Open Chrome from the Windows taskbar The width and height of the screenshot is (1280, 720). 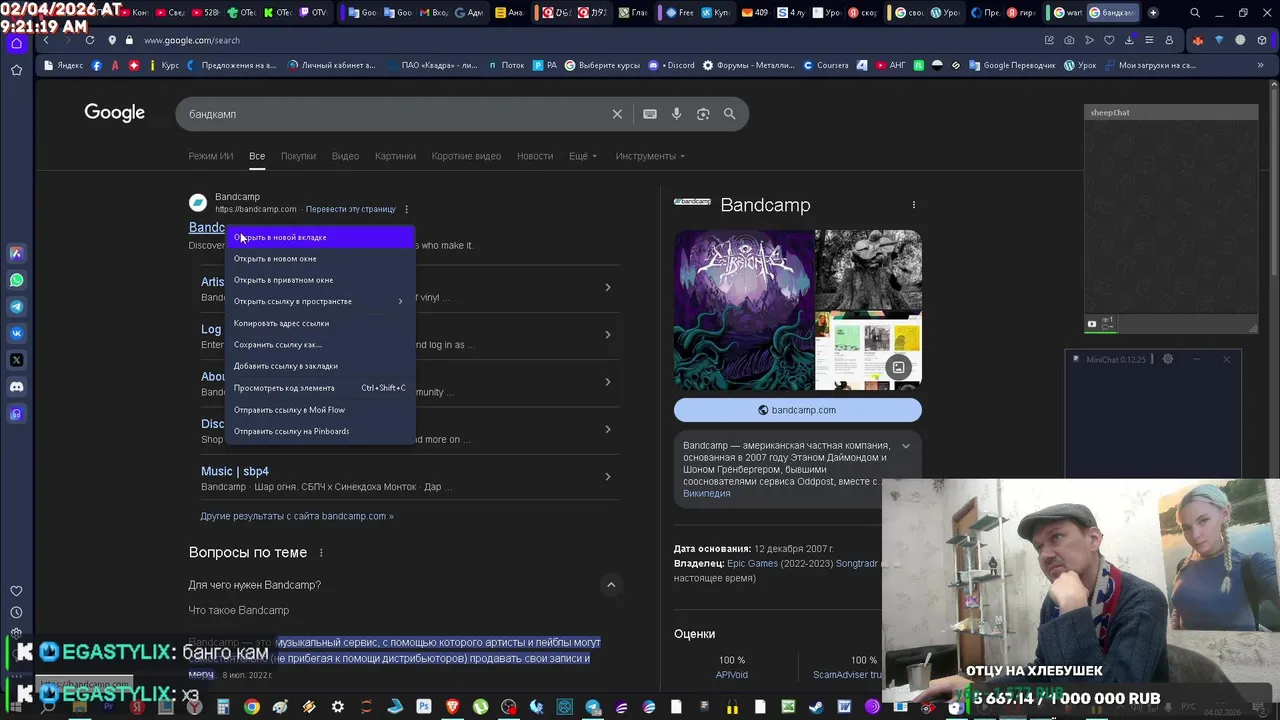[x=252, y=707]
